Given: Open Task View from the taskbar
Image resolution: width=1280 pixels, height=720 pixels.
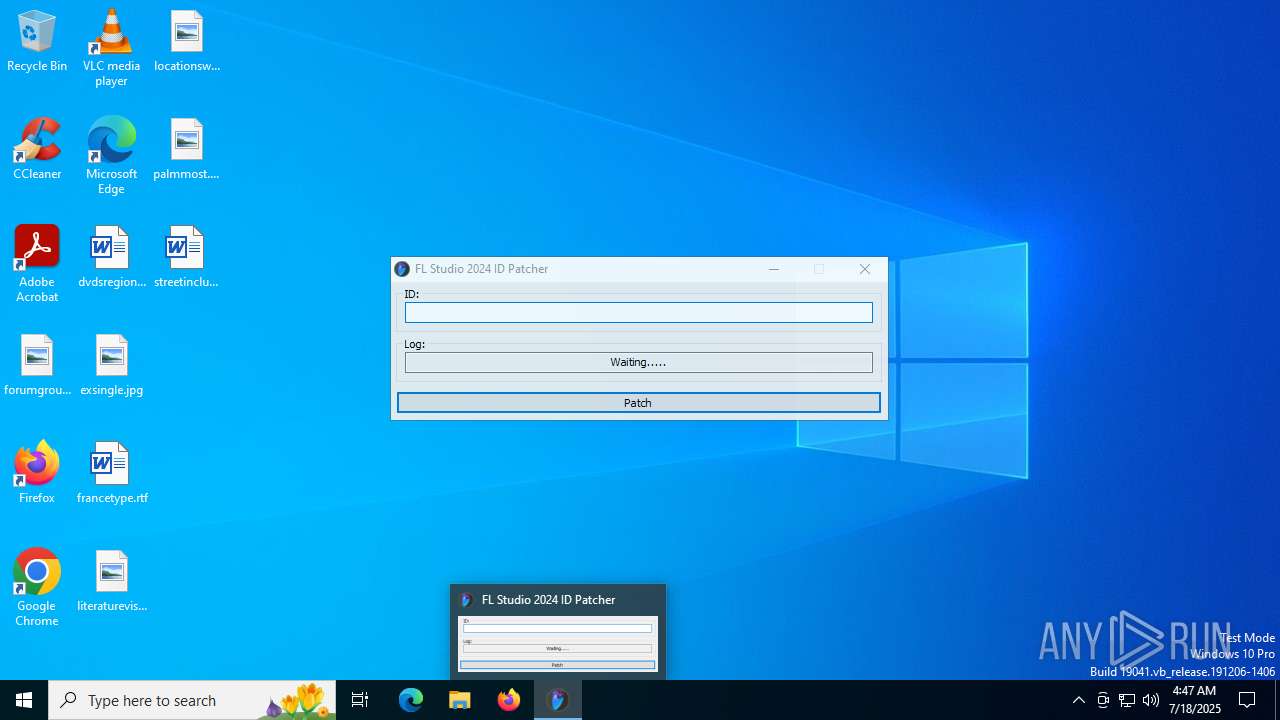Looking at the screenshot, I should pyautogui.click(x=360, y=700).
